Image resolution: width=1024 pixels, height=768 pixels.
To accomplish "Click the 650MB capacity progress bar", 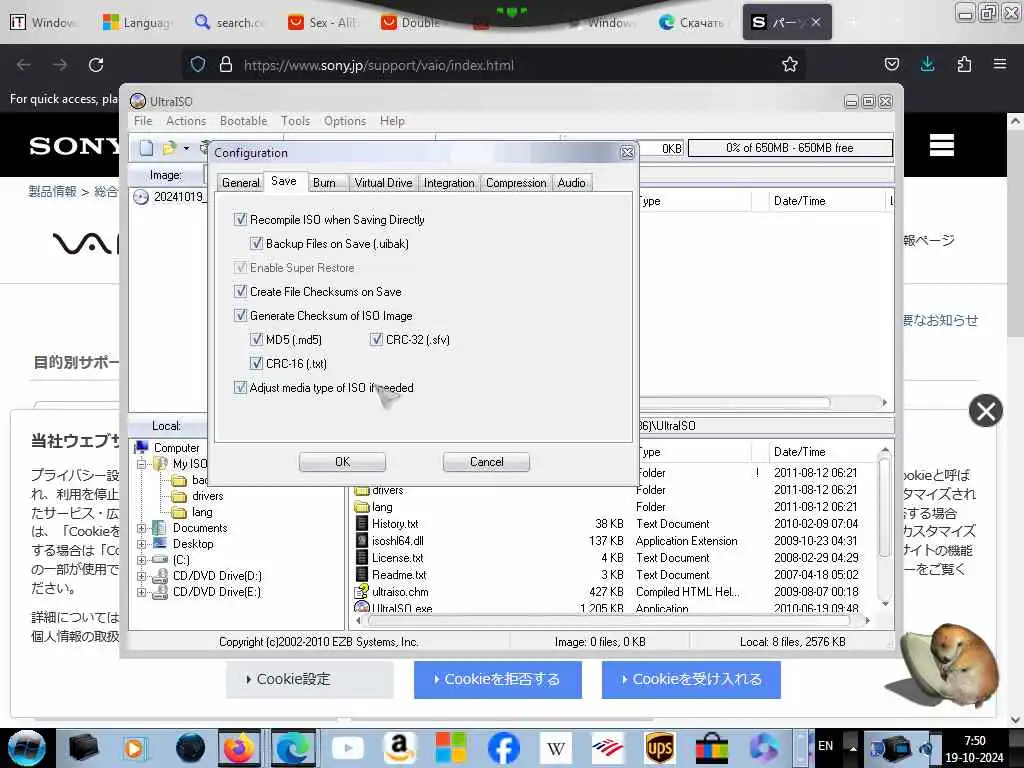I will point(790,148).
